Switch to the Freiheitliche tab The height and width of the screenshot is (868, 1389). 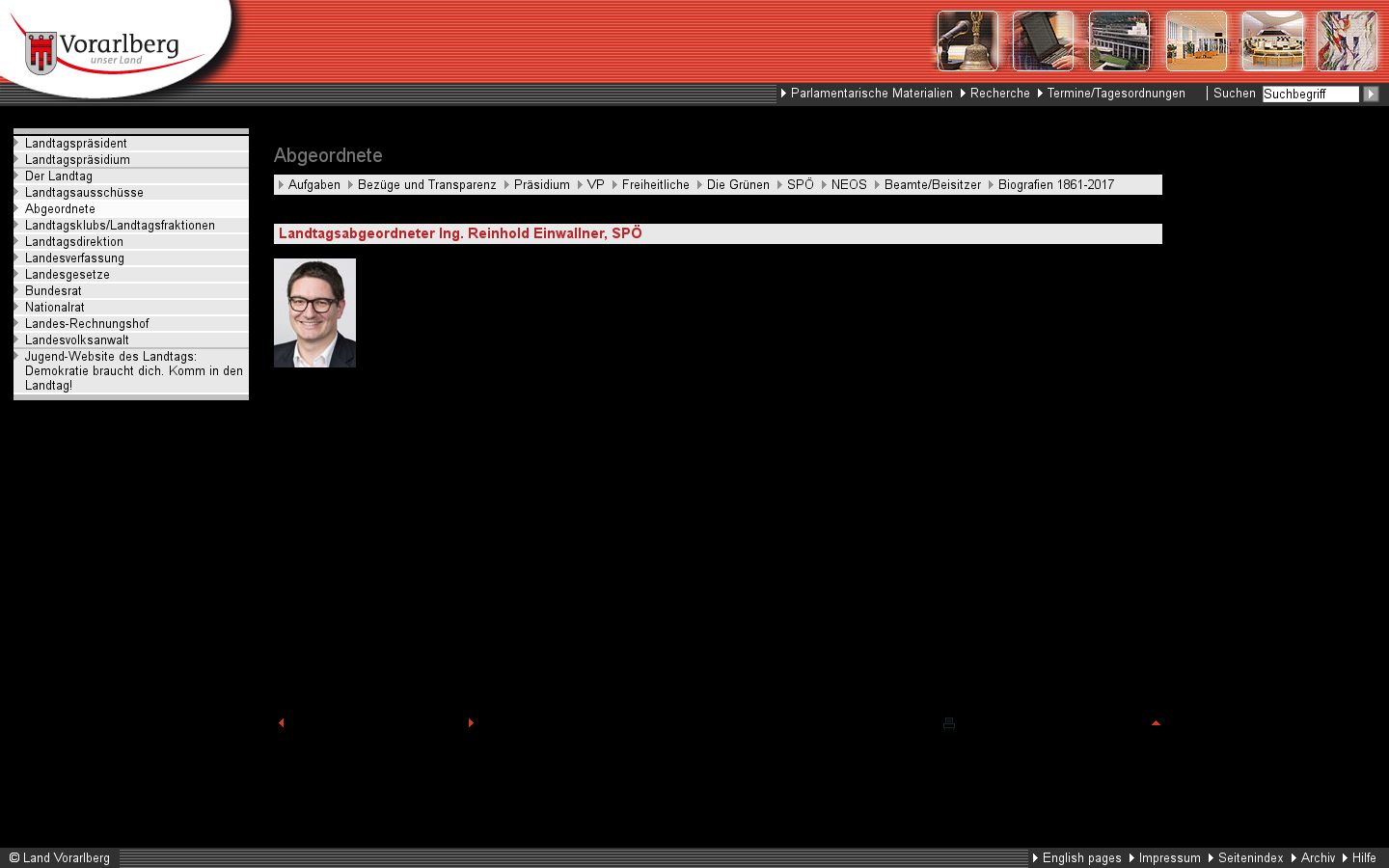(x=656, y=185)
